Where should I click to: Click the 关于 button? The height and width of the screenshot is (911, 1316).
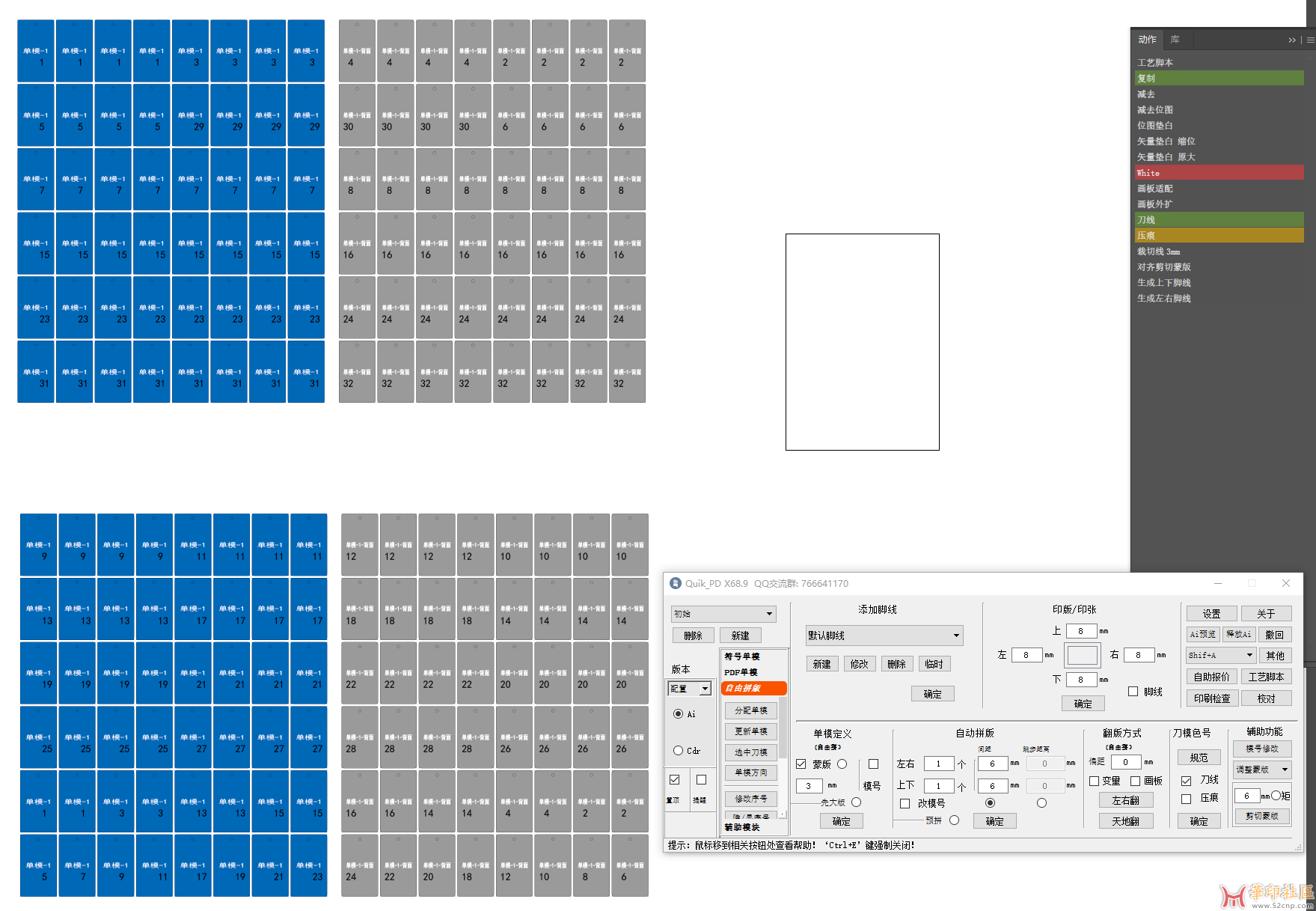coord(1266,614)
